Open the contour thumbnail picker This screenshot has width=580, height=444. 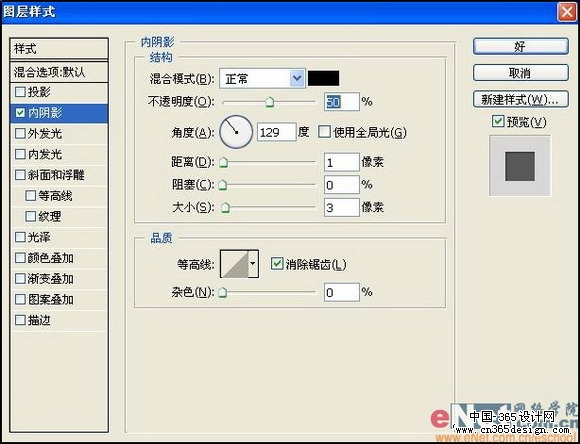(x=235, y=264)
